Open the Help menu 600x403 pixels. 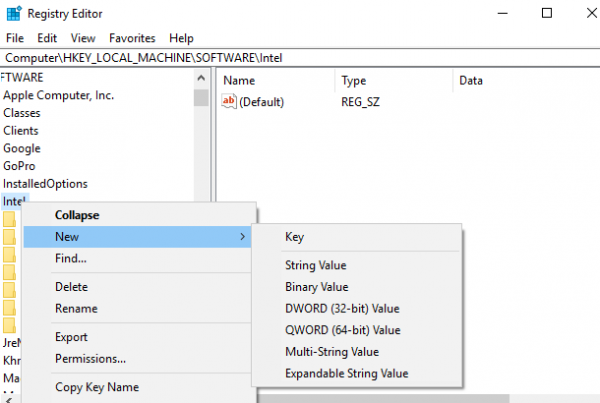[182, 38]
